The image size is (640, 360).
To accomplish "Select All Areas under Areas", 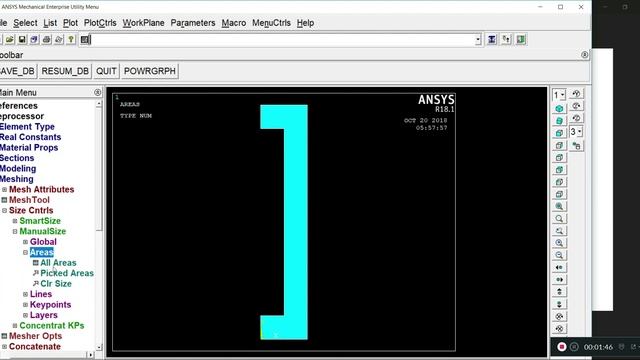I will pos(58,263).
